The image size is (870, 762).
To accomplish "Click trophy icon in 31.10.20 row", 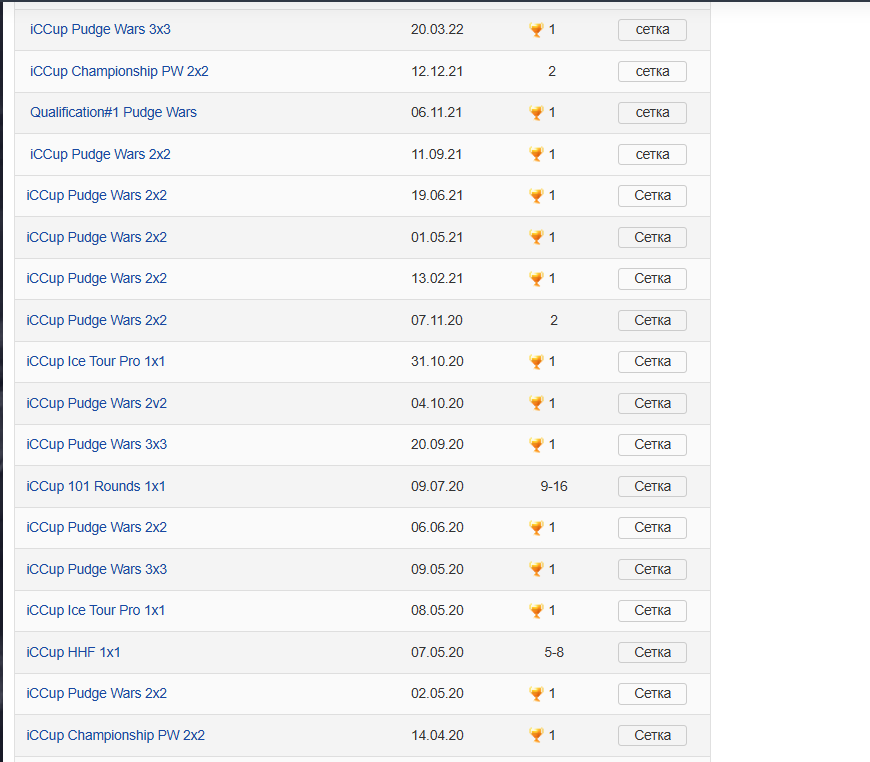I will 536,361.
